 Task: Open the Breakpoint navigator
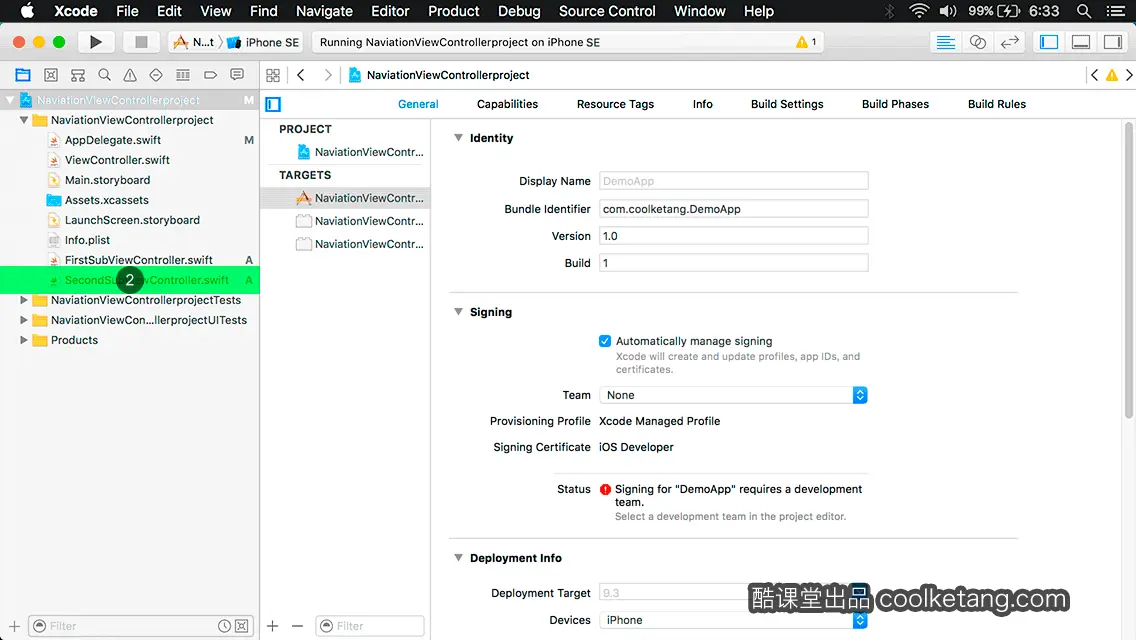pos(210,75)
